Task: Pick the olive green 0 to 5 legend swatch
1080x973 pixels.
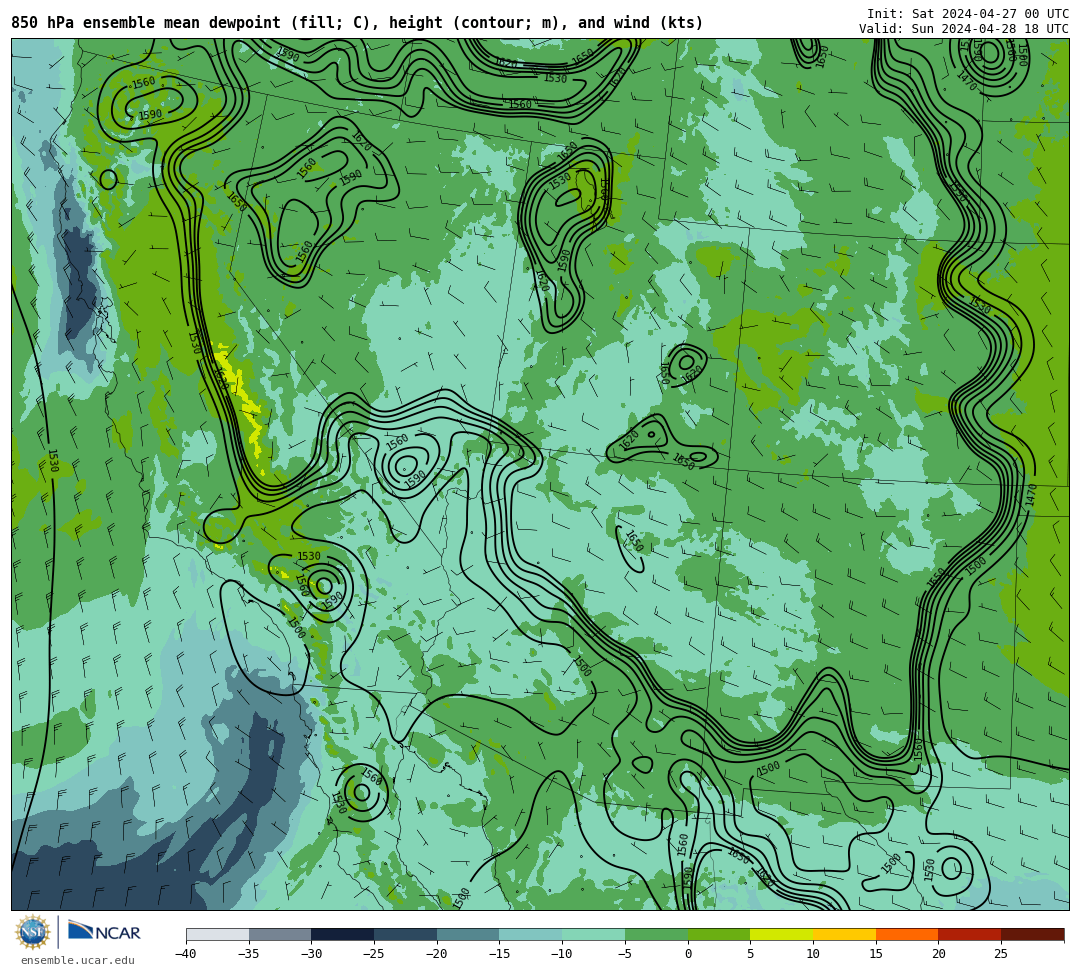Action: [718, 934]
